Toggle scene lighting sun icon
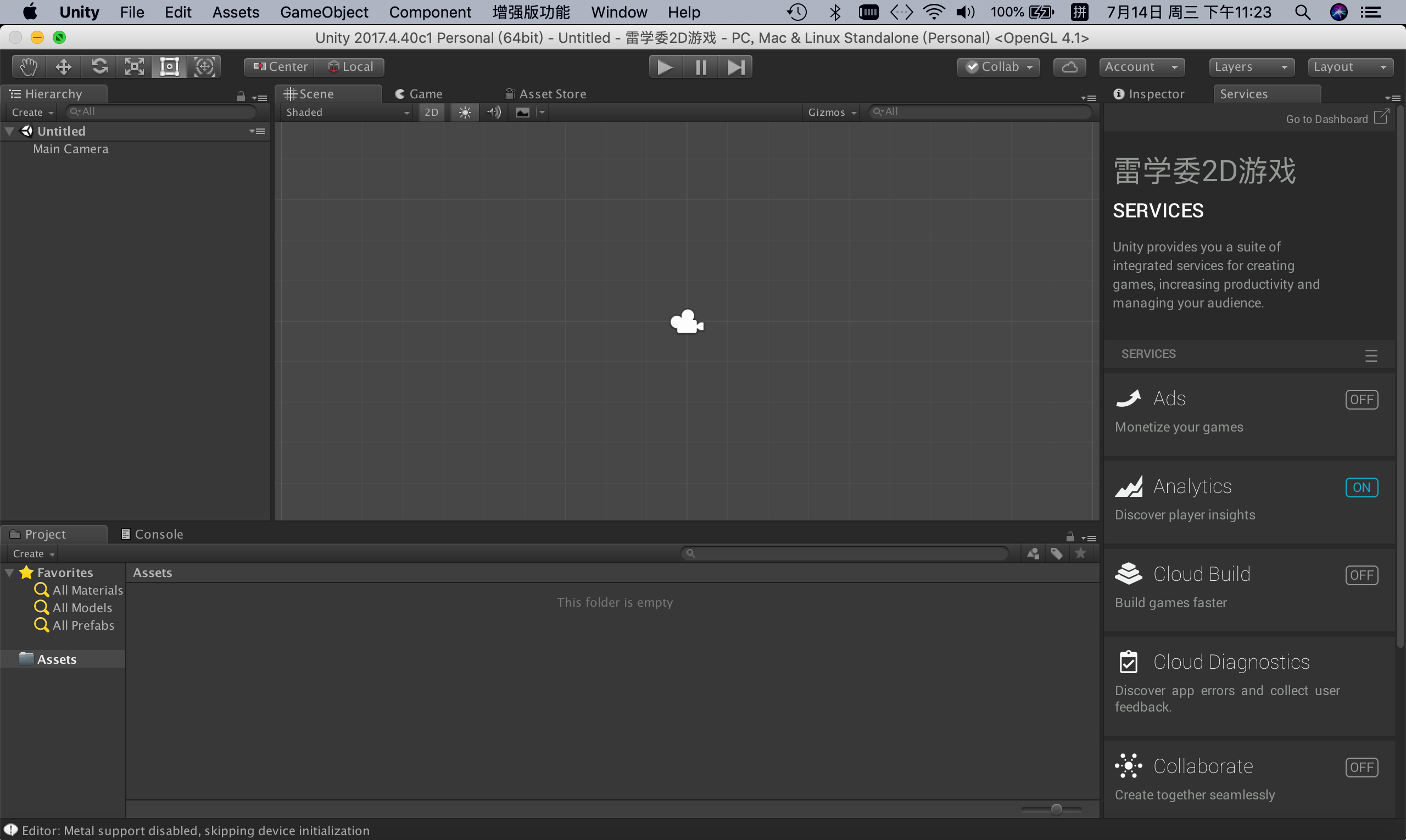Image resolution: width=1406 pixels, height=840 pixels. click(x=465, y=112)
